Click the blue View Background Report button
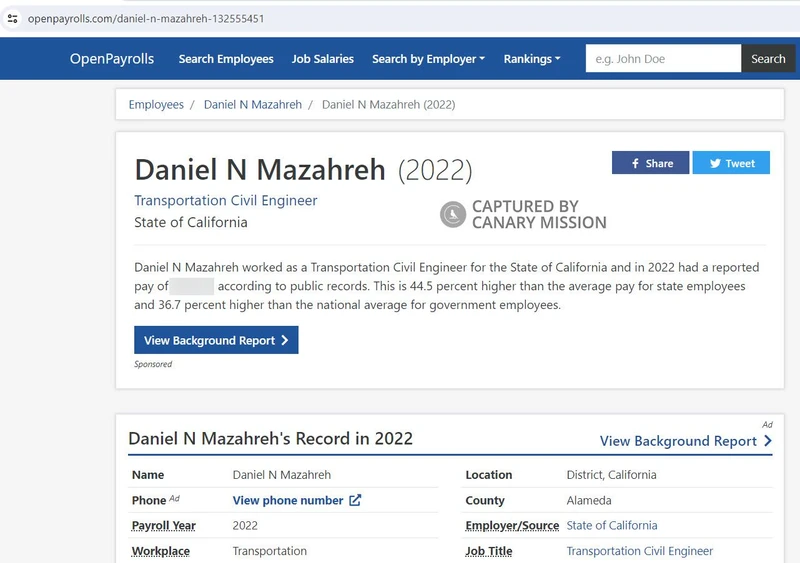 coord(216,340)
